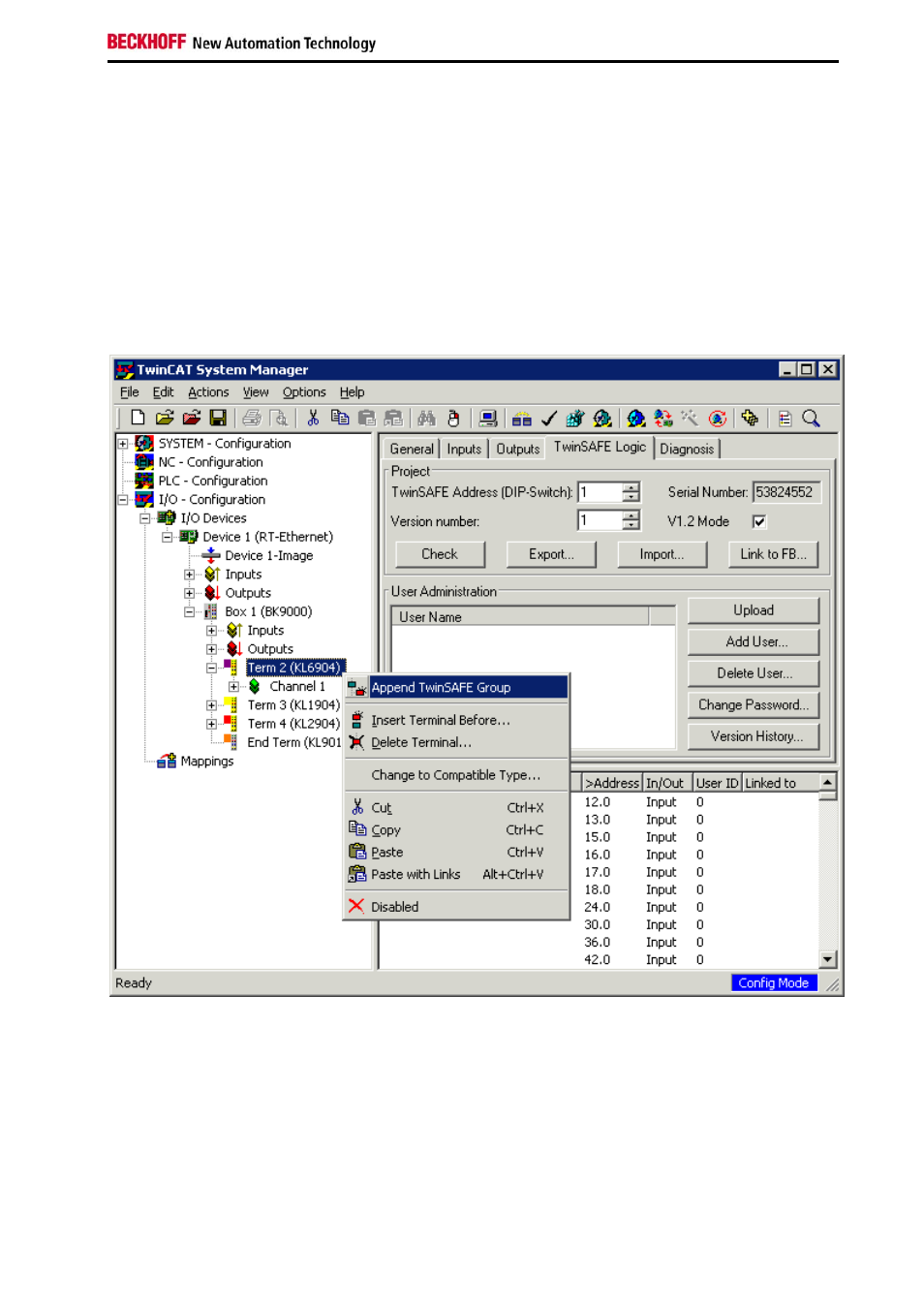
Task: Switch to the Diagnosis tab
Action: click(x=687, y=449)
